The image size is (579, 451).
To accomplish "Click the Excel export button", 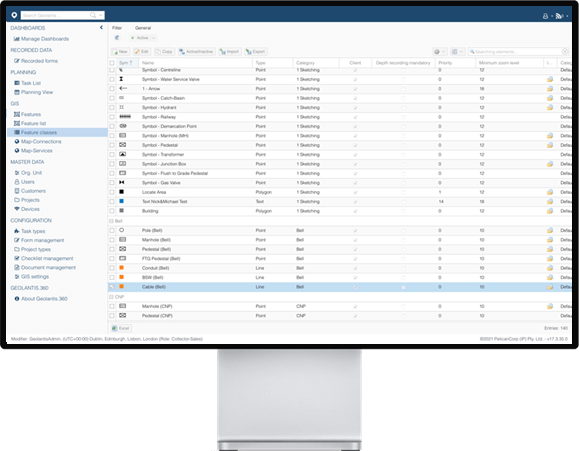I will point(121,328).
